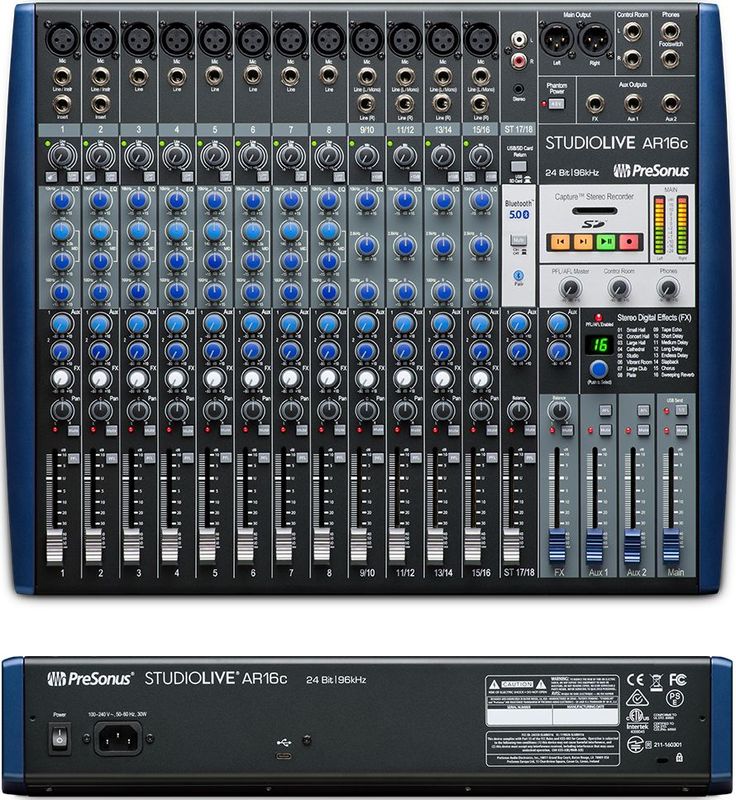Image resolution: width=736 pixels, height=800 pixels.
Task: Click the Main level LED meter
Action: tap(671, 224)
